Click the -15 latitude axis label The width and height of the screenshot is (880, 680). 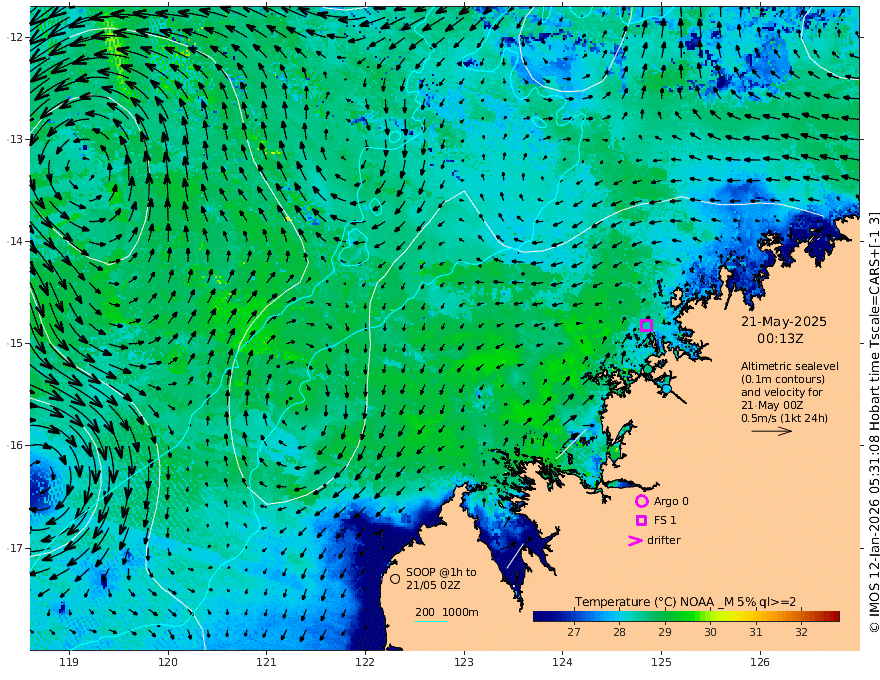pos(14,343)
